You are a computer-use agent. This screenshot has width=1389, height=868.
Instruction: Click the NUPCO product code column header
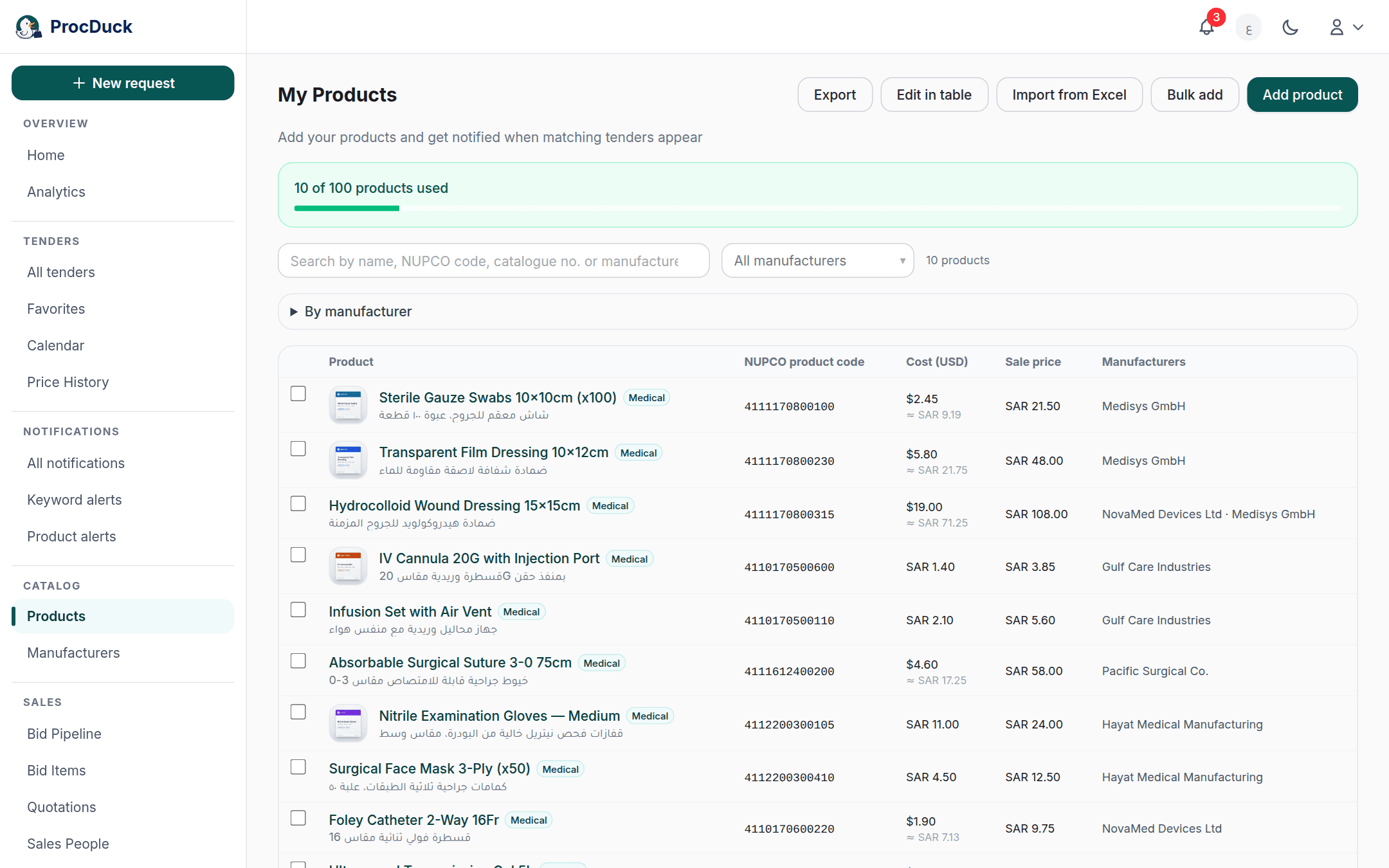(x=804, y=361)
